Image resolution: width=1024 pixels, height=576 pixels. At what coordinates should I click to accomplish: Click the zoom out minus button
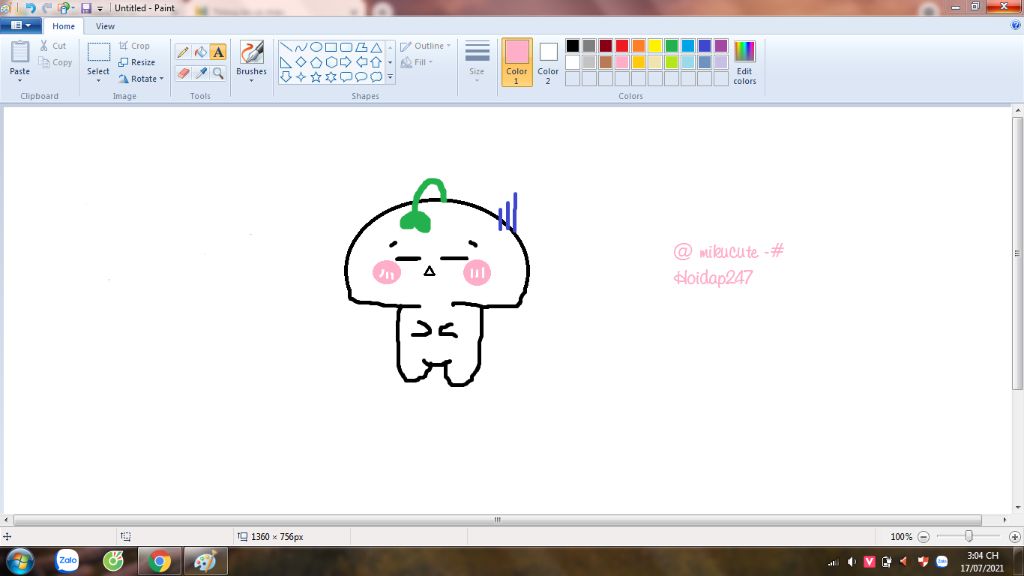pyautogui.click(x=923, y=537)
